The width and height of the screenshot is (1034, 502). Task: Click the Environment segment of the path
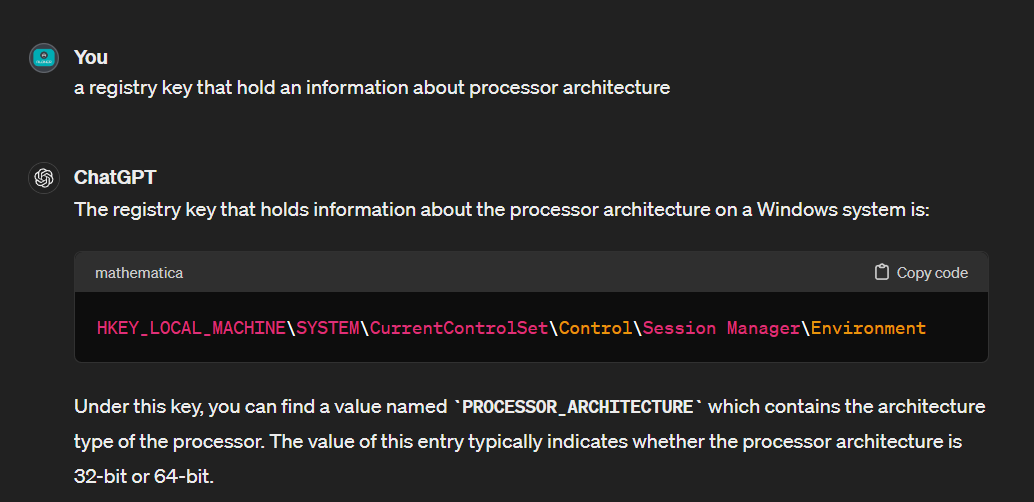pyautogui.click(x=868, y=328)
